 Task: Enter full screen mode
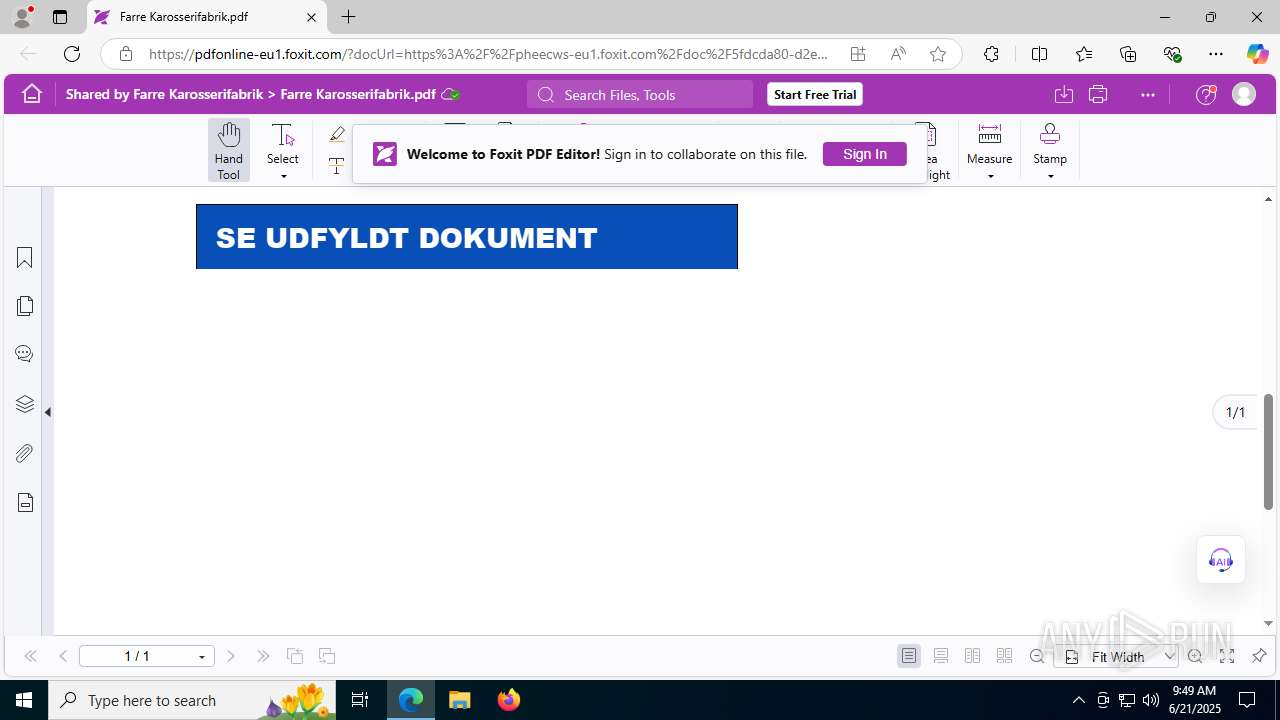coord(1227,656)
